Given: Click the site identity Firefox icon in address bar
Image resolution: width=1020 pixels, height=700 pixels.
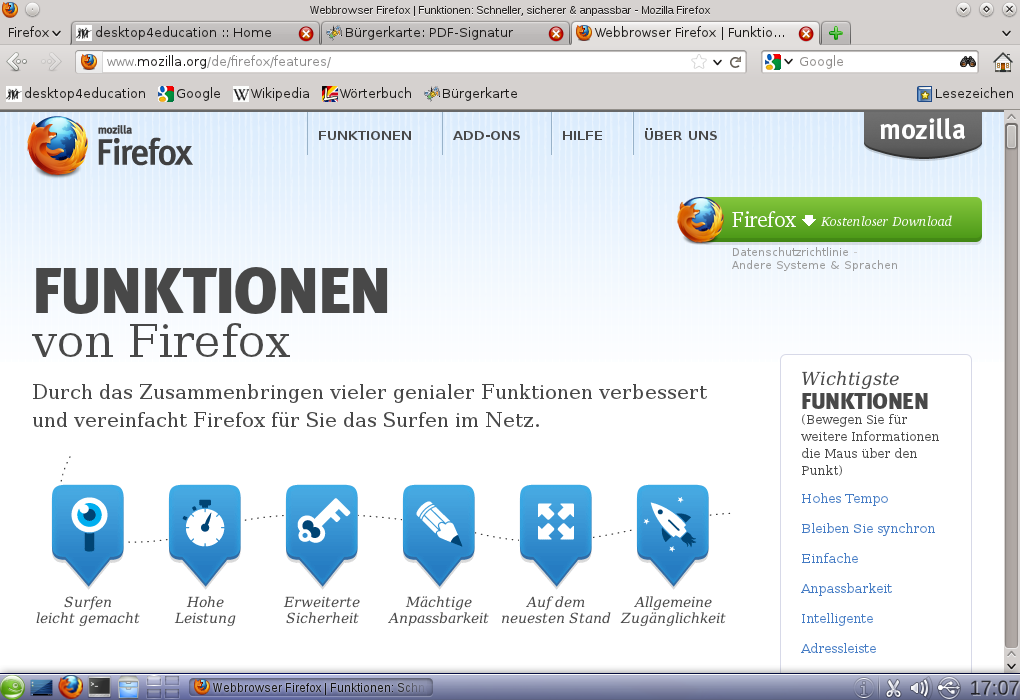Looking at the screenshot, I should [x=89, y=62].
